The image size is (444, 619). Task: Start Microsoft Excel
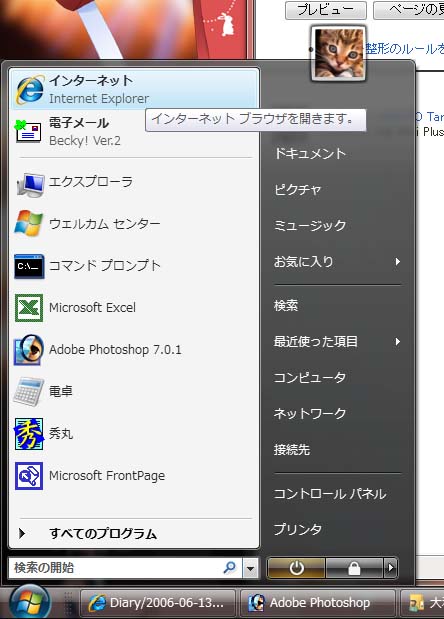[x=134, y=308]
